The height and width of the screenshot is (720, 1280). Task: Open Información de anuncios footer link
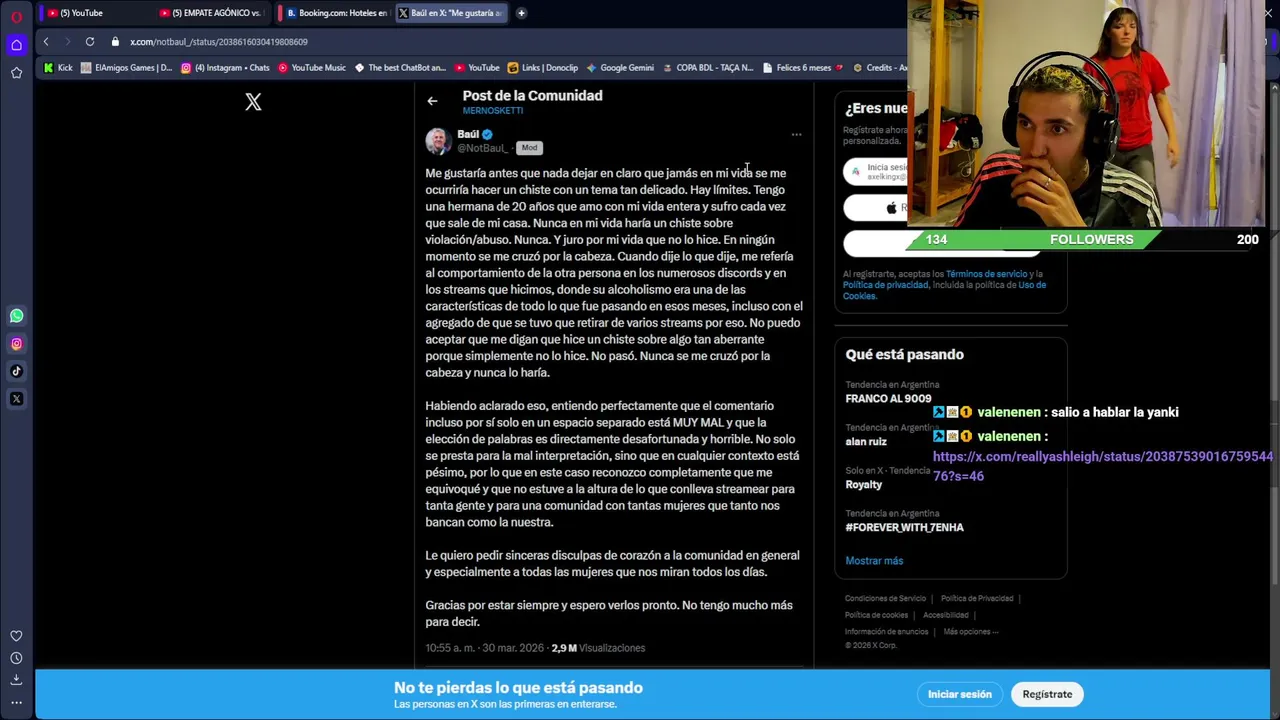(x=887, y=632)
